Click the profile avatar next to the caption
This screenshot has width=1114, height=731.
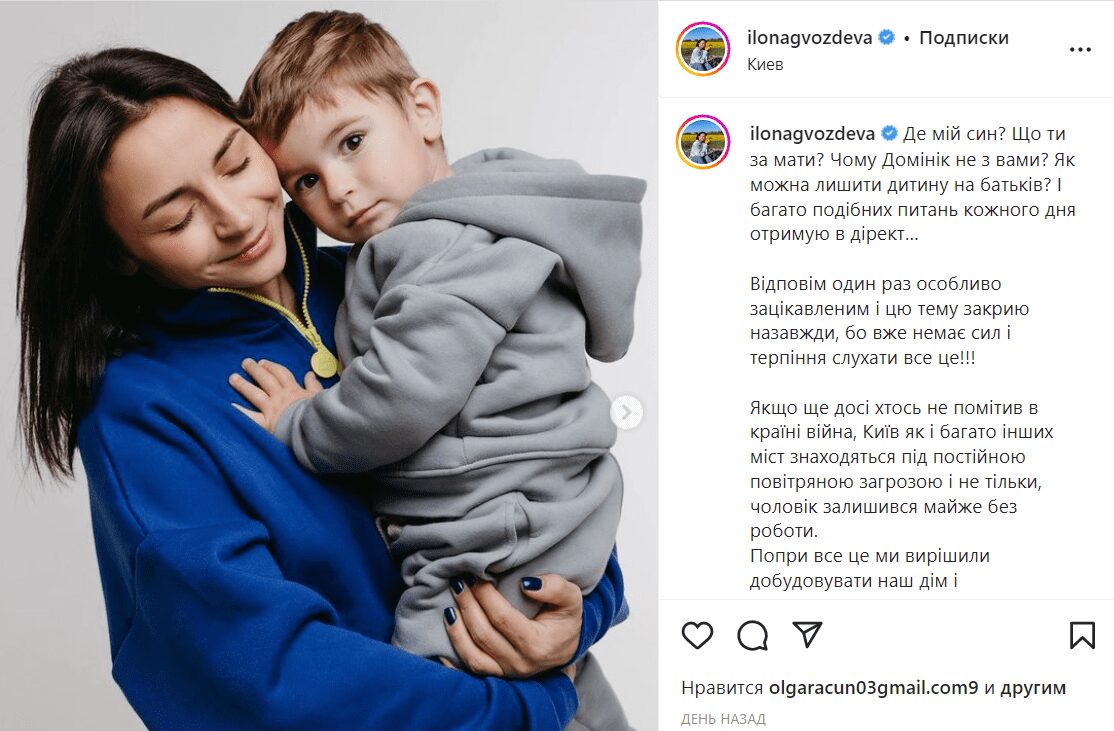(703, 141)
